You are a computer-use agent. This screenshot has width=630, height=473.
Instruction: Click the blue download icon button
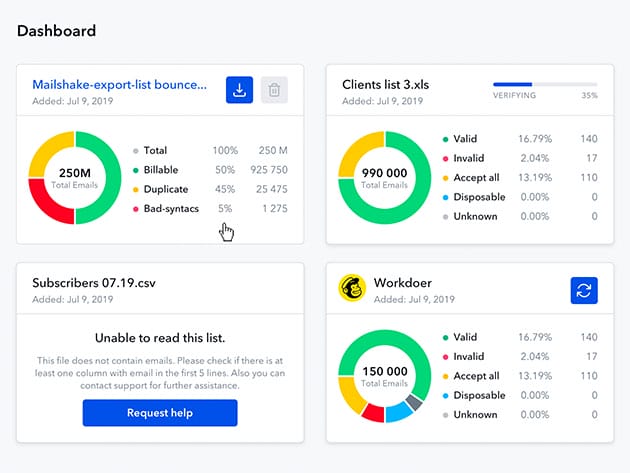coord(239,90)
